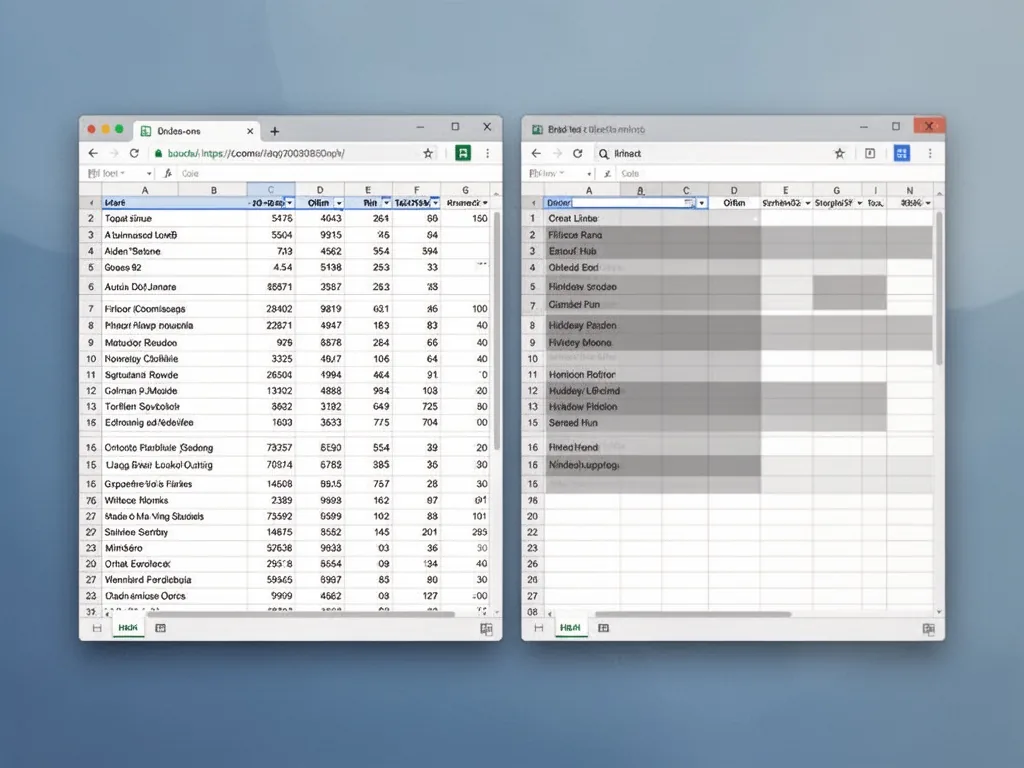
Task: Go forward in the left browser window
Action: click(114, 153)
